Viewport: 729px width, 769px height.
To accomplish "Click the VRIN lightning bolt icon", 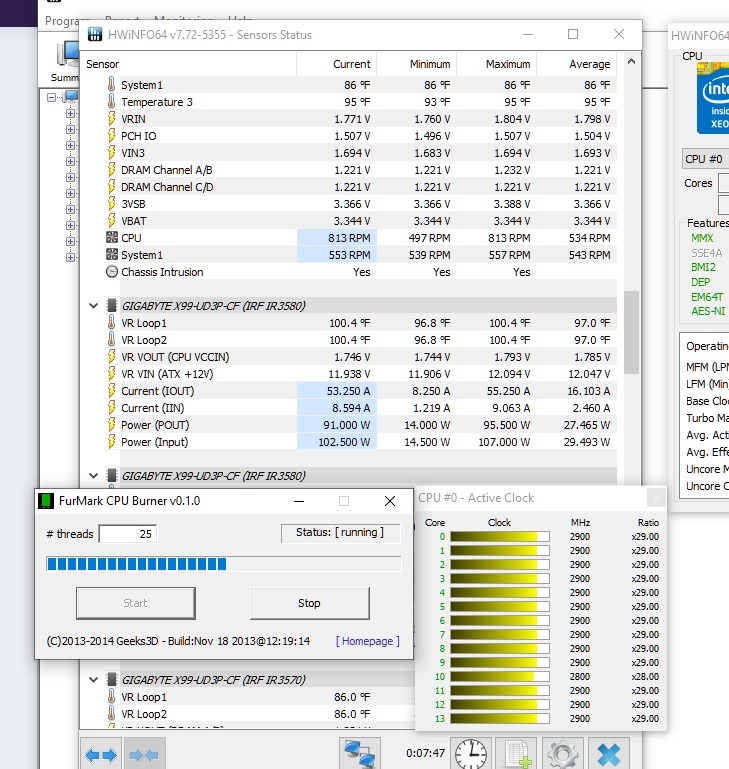I will coord(111,119).
